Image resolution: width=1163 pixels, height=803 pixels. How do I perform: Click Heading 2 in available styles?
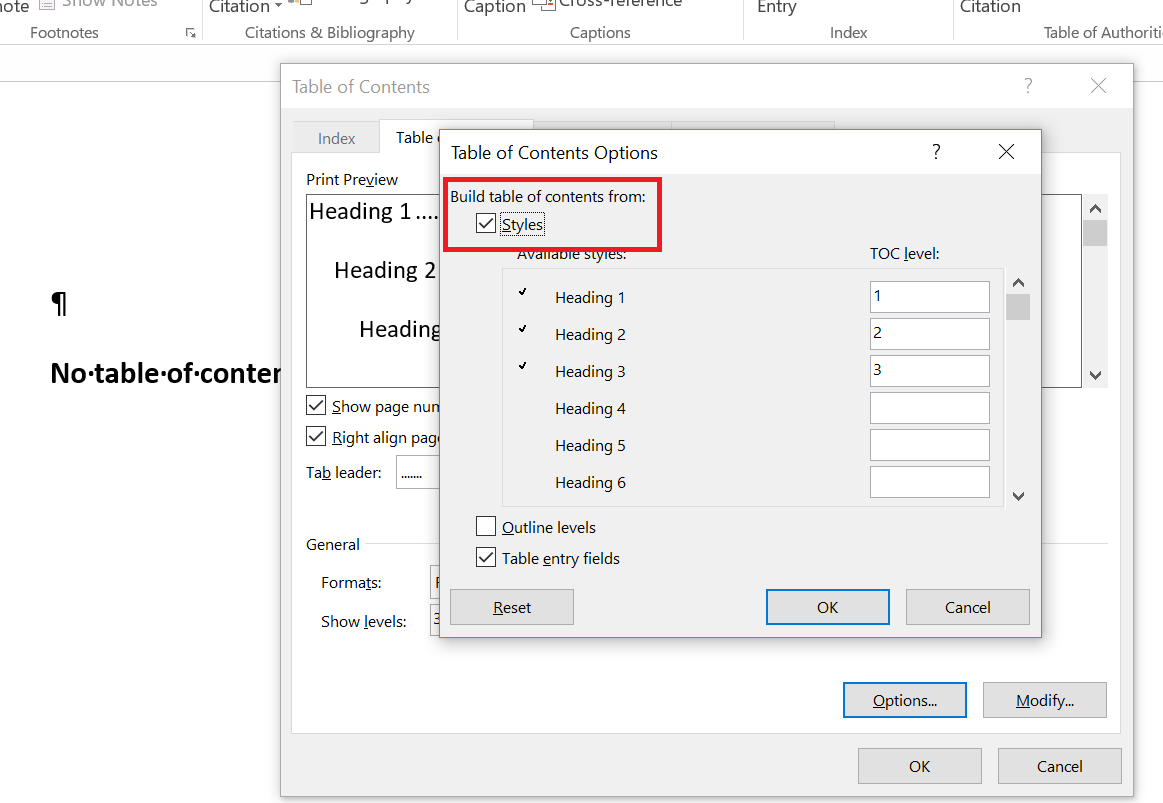(x=590, y=334)
